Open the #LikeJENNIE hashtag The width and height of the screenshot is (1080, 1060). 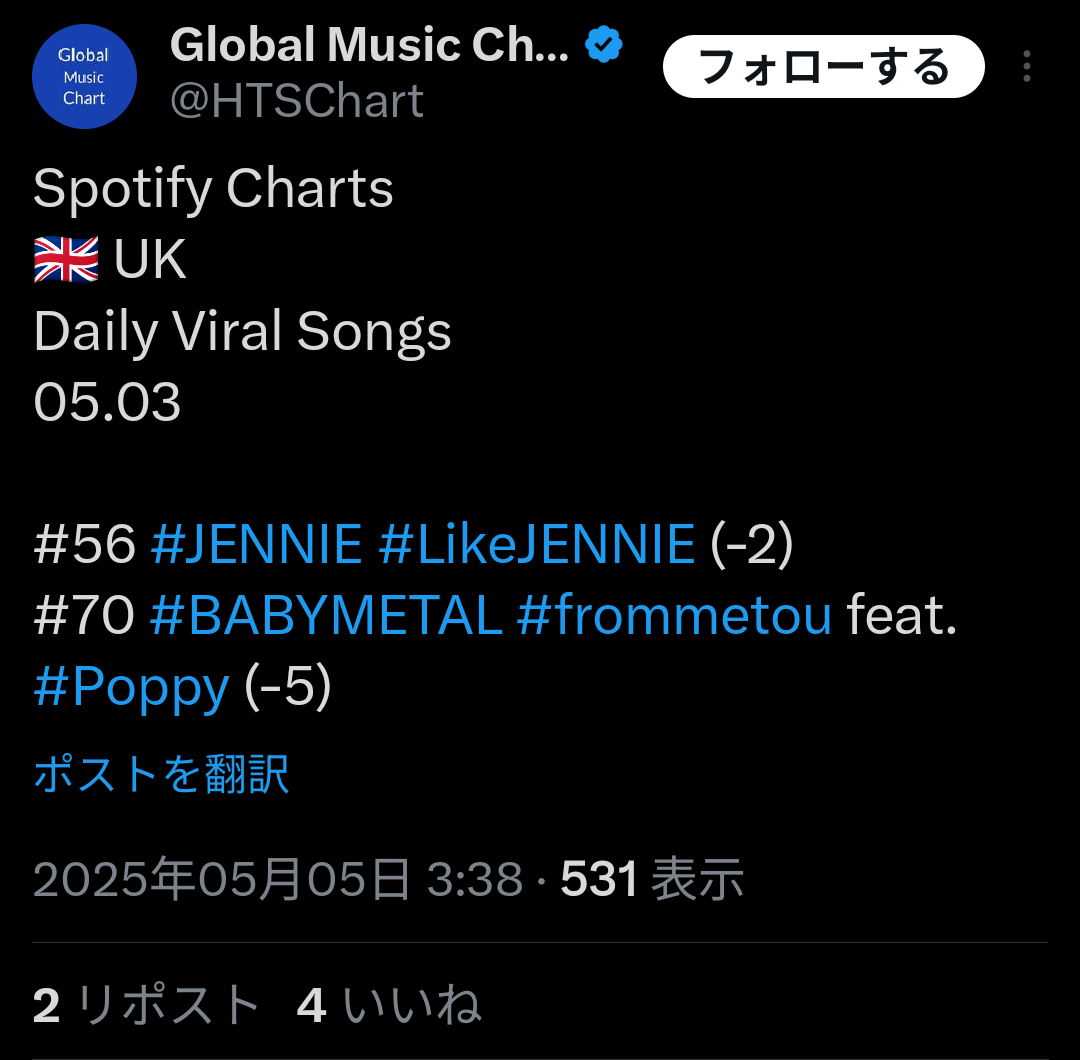[537, 544]
